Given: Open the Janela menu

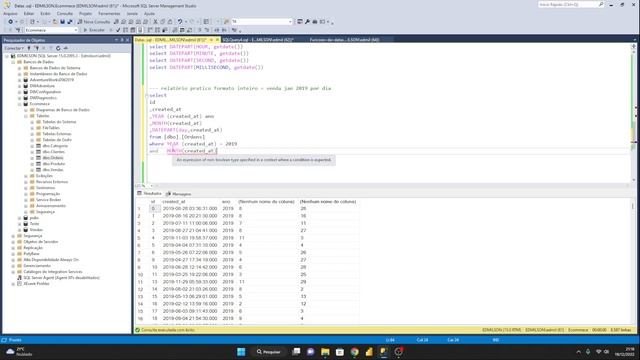Looking at the screenshot, I should 132,13.
